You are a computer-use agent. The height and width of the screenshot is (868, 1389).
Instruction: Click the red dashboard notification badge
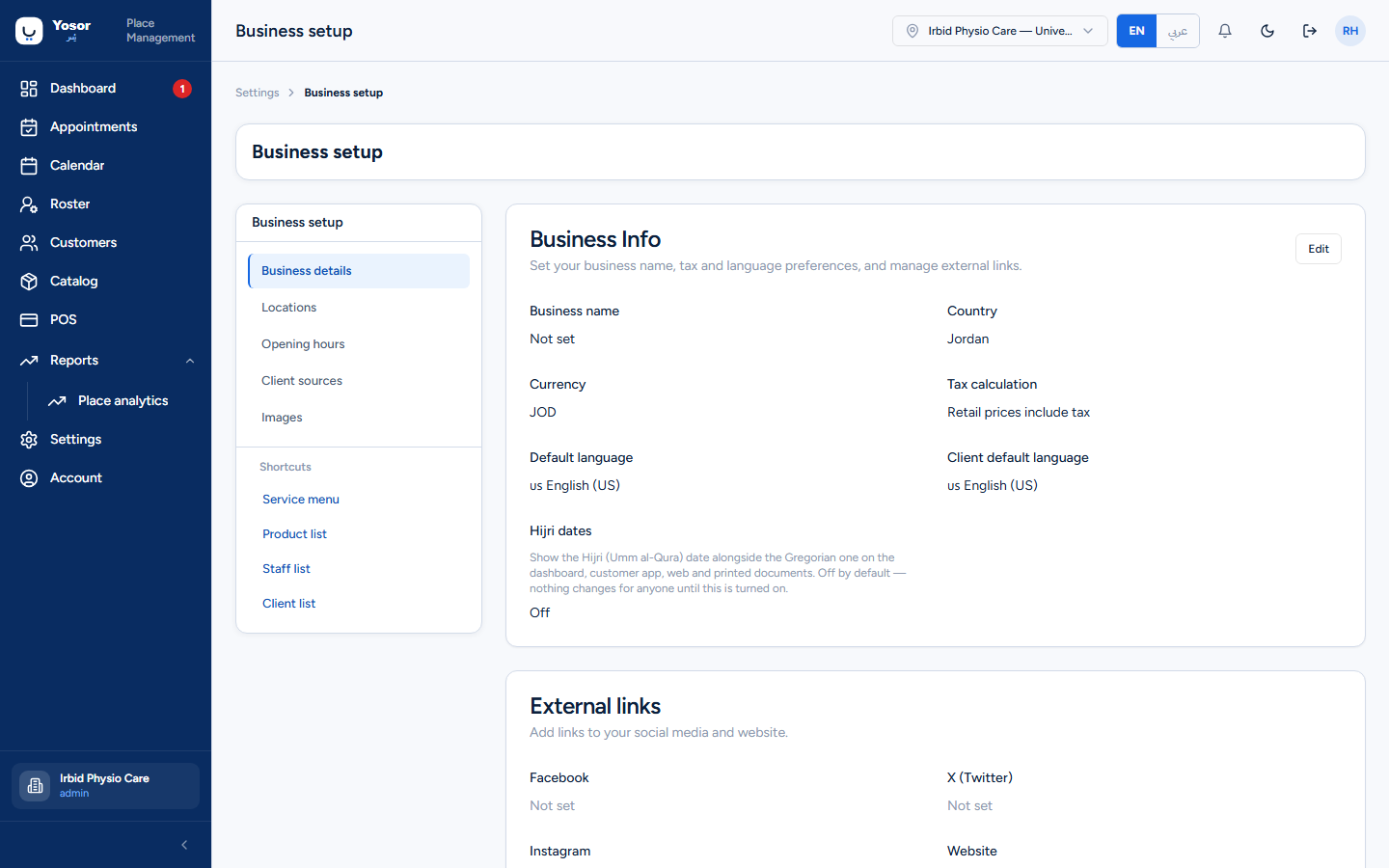click(x=182, y=89)
